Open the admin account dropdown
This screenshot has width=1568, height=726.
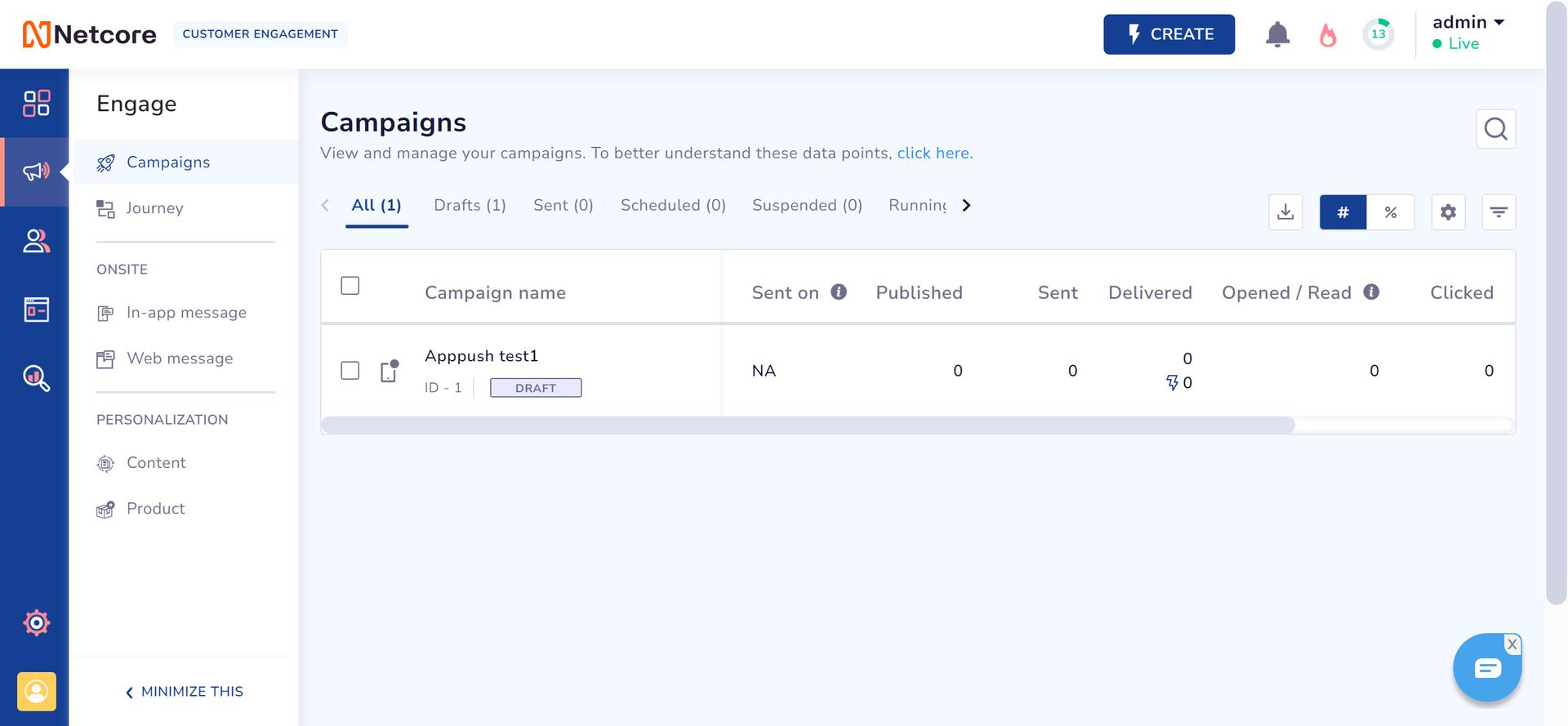tap(1468, 23)
